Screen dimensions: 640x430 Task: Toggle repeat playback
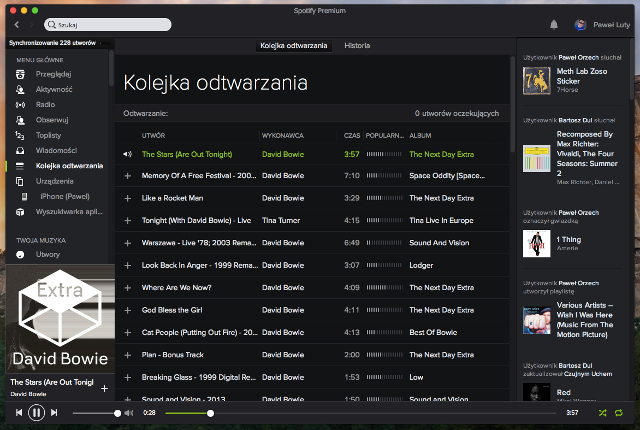[619, 413]
